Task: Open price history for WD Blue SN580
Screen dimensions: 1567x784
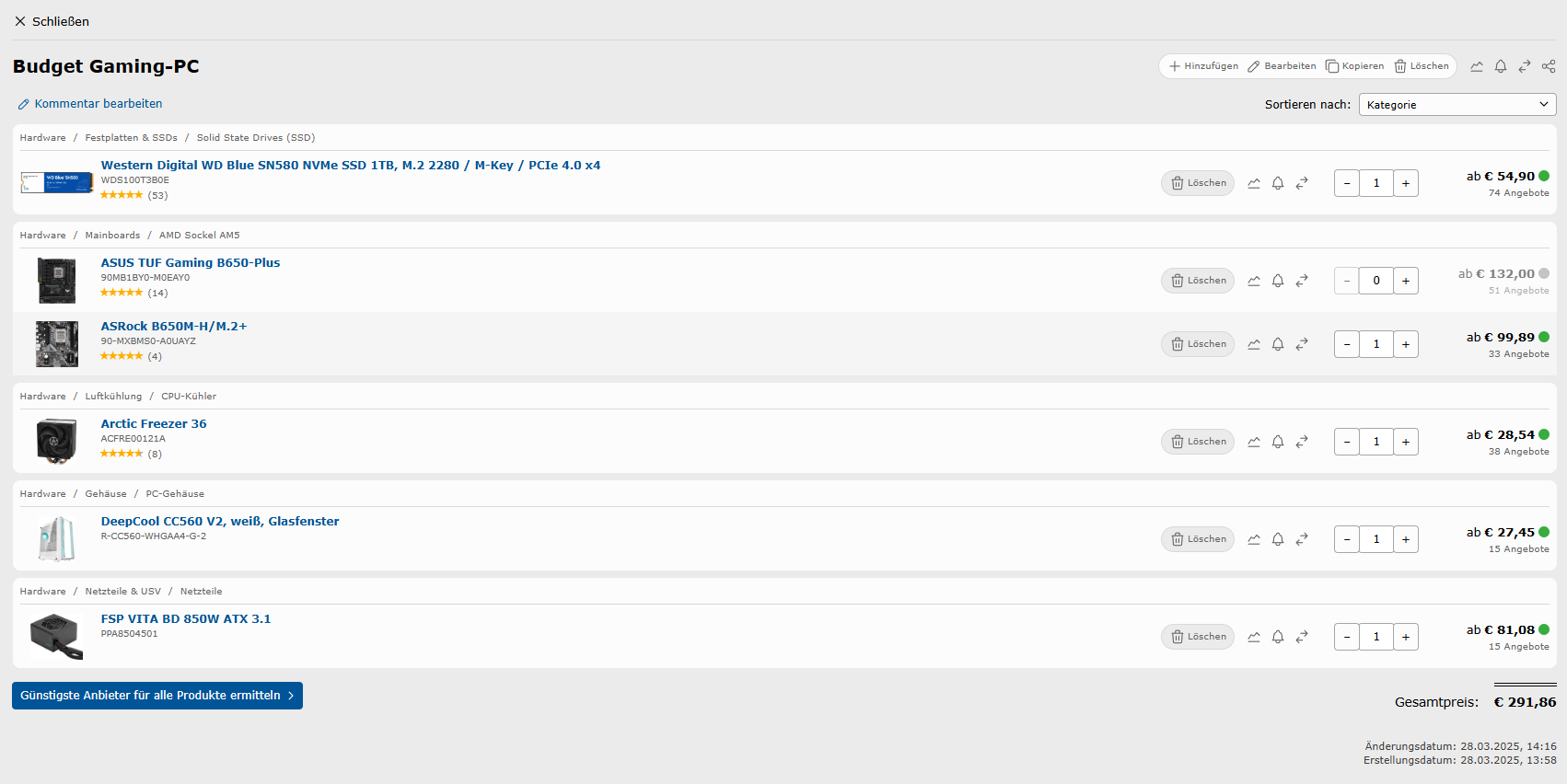Action: (1254, 183)
